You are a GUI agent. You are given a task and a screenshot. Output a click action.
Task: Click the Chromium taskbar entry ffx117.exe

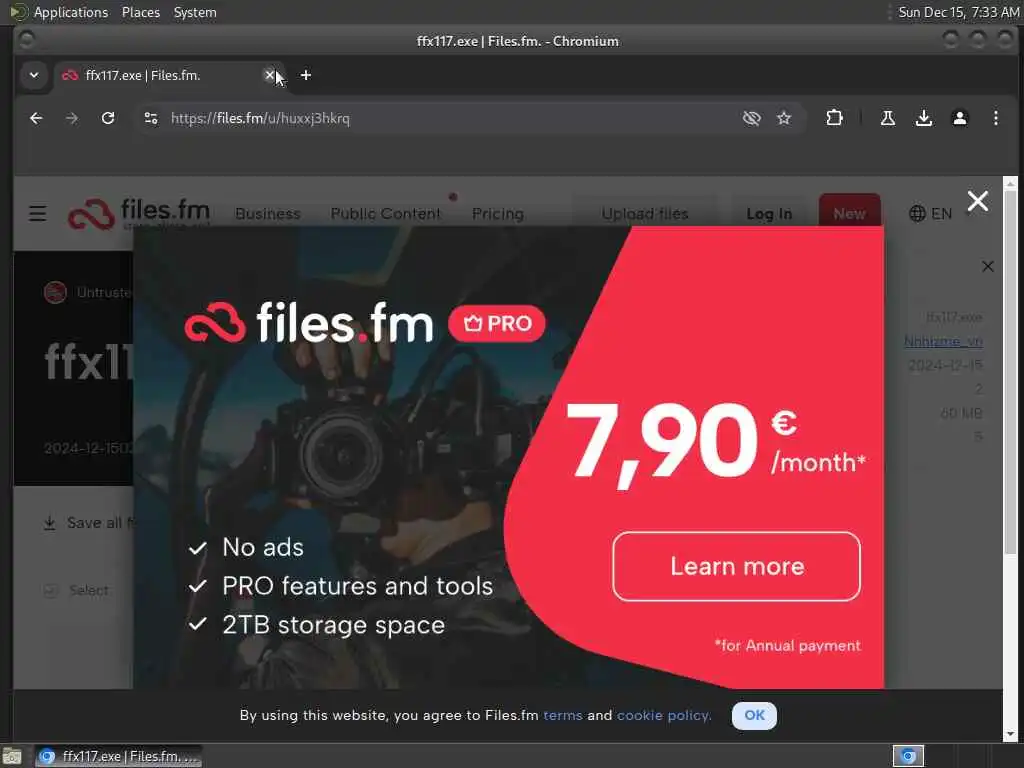[118, 756]
